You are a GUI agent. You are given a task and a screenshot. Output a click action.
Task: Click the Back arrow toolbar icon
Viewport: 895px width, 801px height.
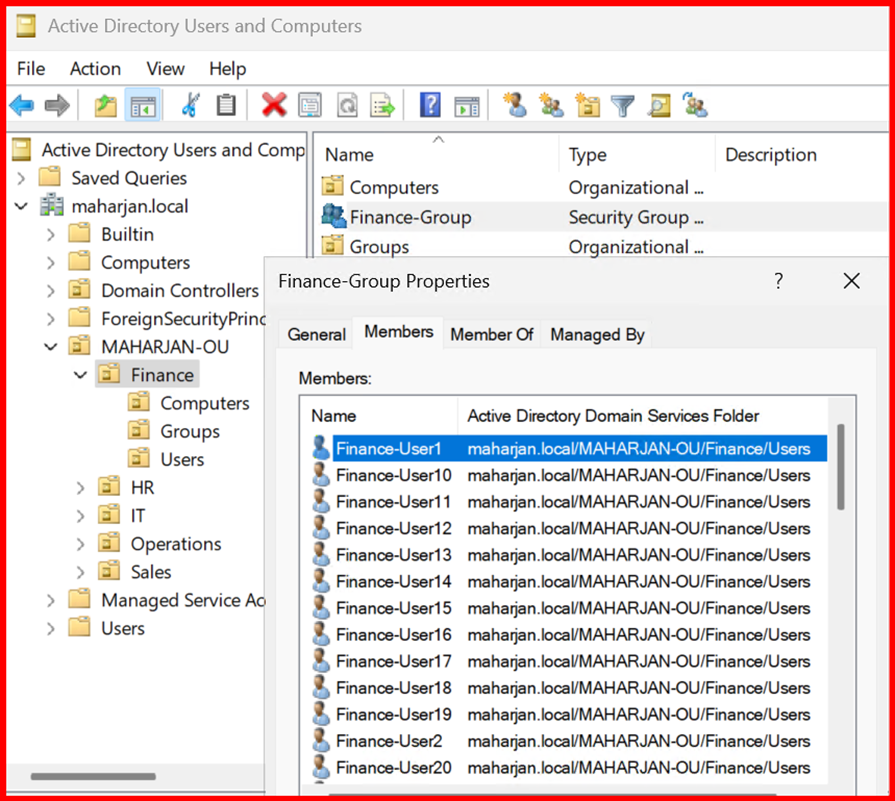click(22, 105)
